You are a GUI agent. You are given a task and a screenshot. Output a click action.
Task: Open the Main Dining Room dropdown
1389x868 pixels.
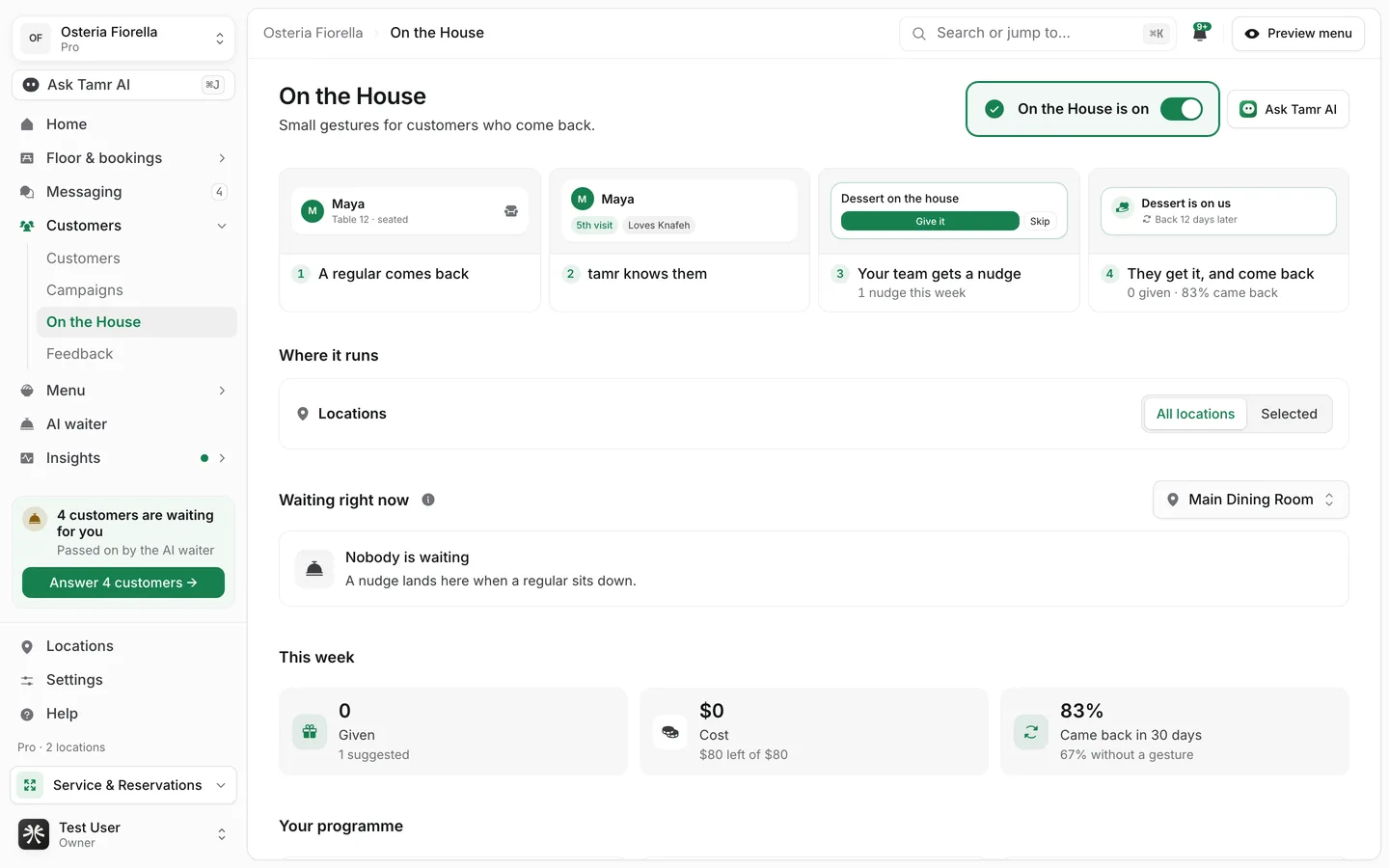[x=1251, y=500]
